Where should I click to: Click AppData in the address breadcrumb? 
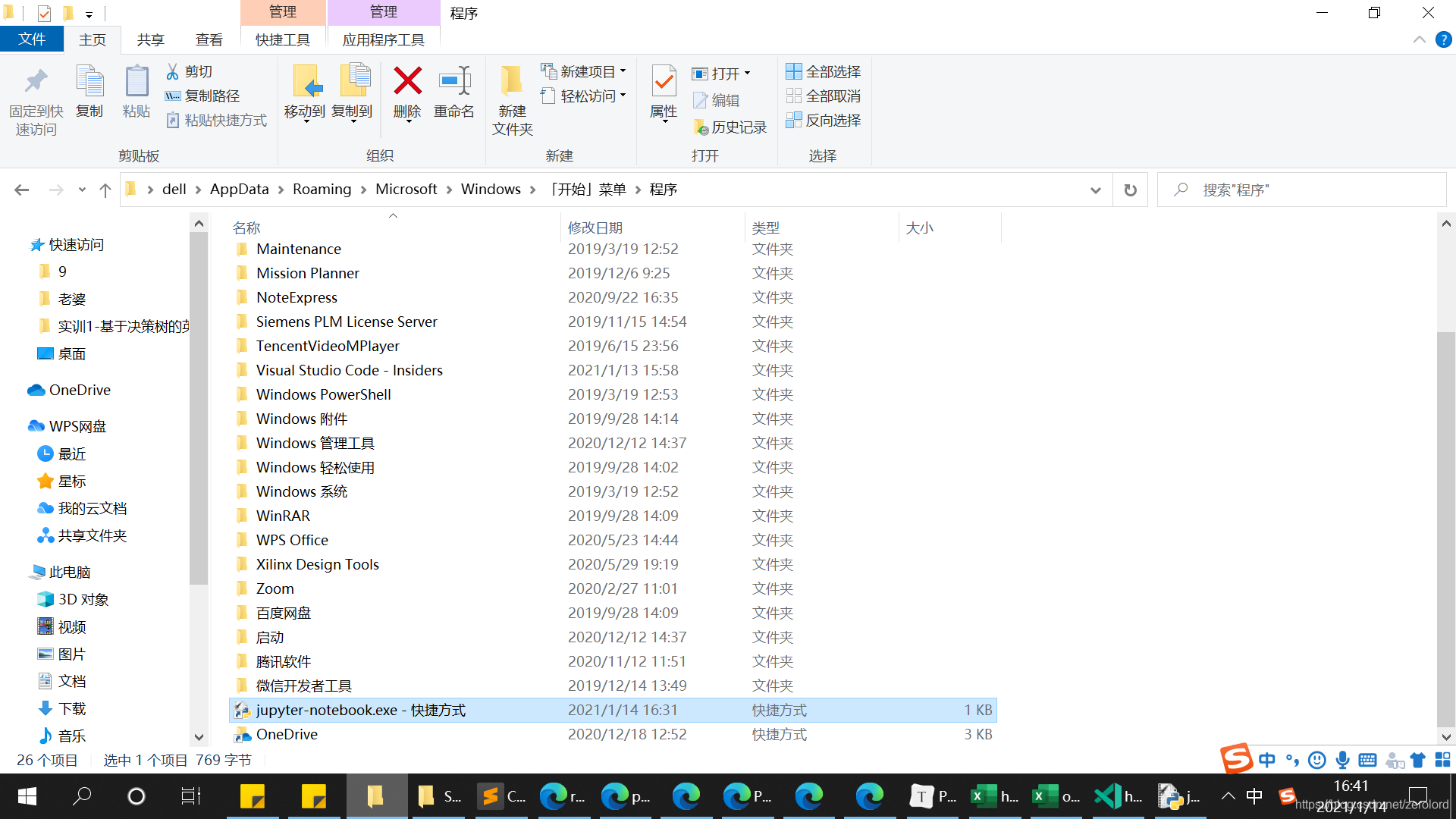239,190
